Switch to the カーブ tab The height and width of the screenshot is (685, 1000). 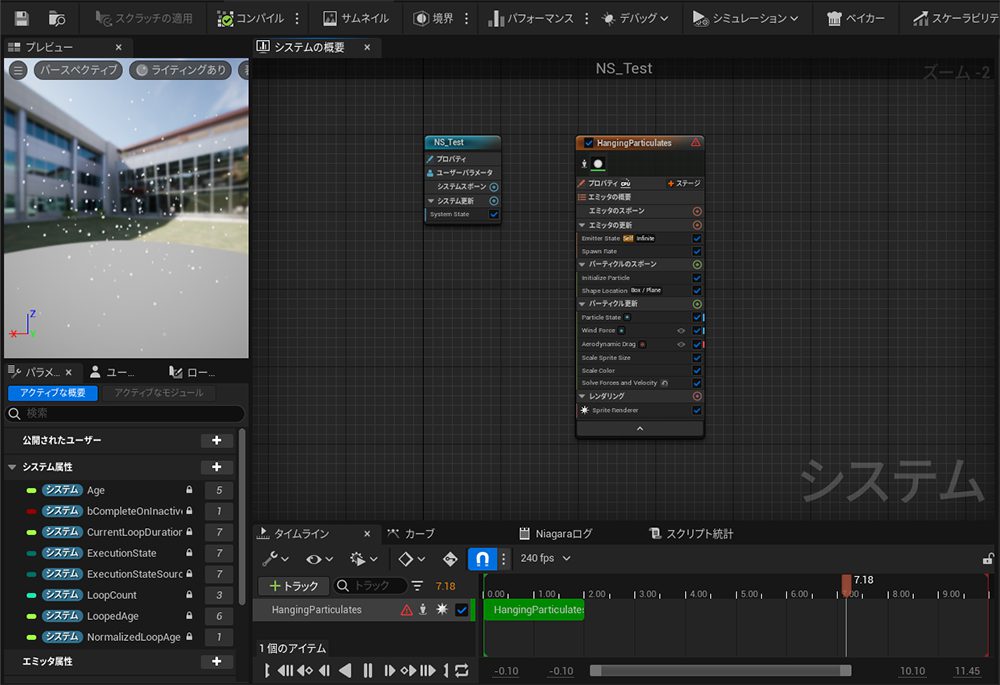[412, 534]
